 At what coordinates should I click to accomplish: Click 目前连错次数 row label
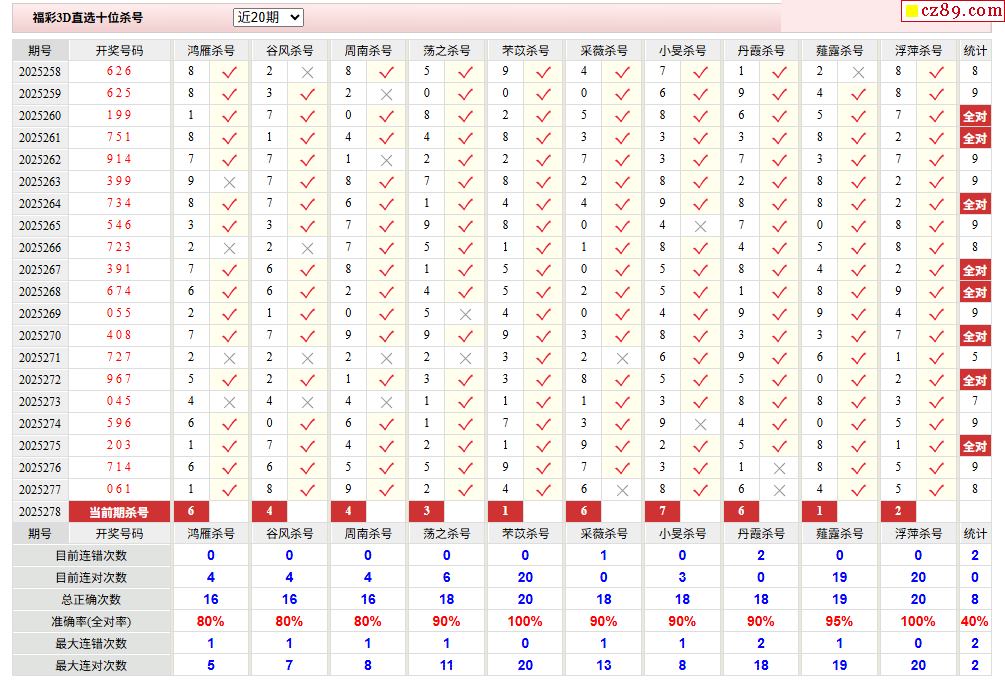click(91, 556)
